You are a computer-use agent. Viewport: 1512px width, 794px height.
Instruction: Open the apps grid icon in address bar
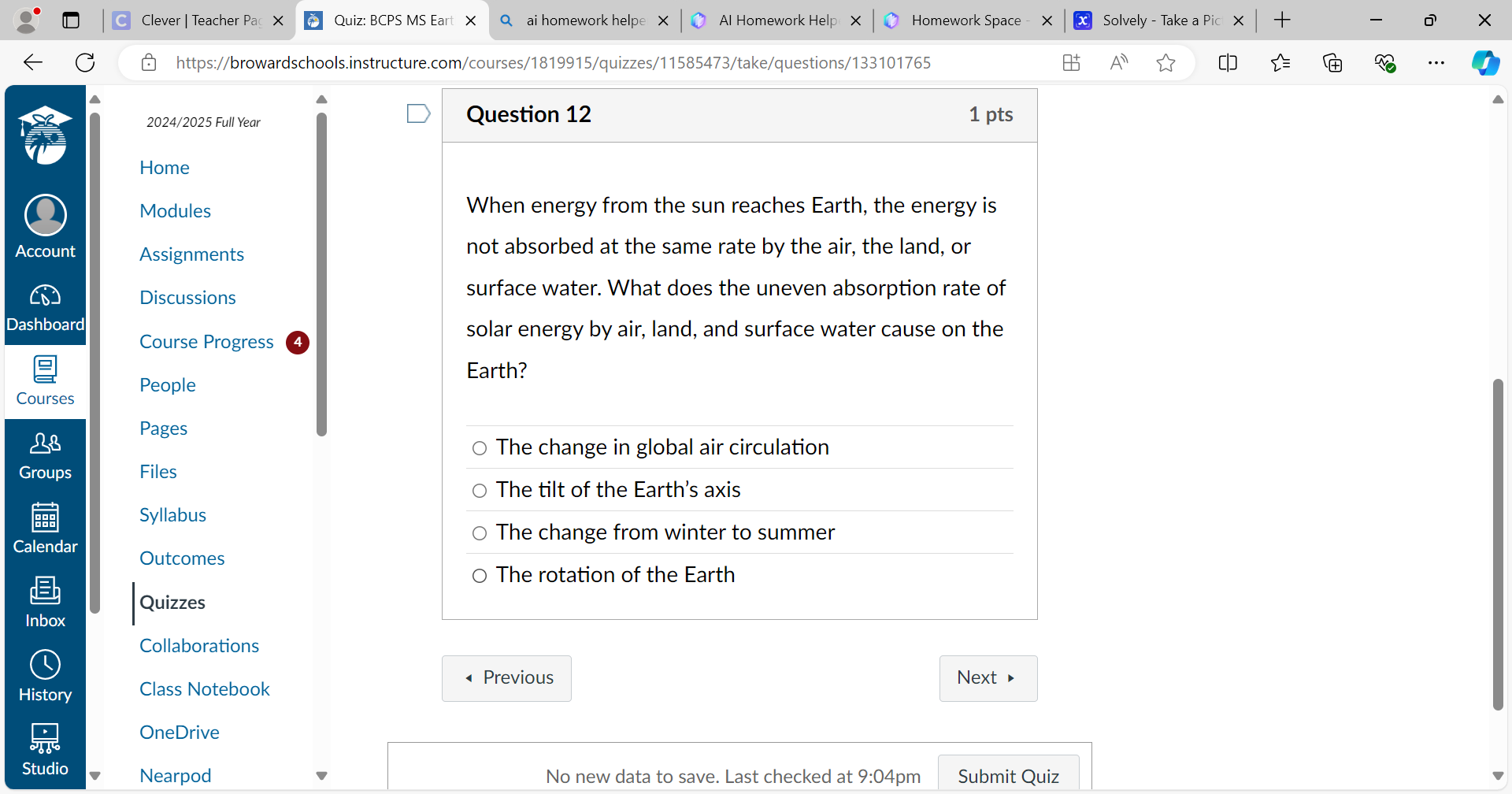click(1071, 62)
